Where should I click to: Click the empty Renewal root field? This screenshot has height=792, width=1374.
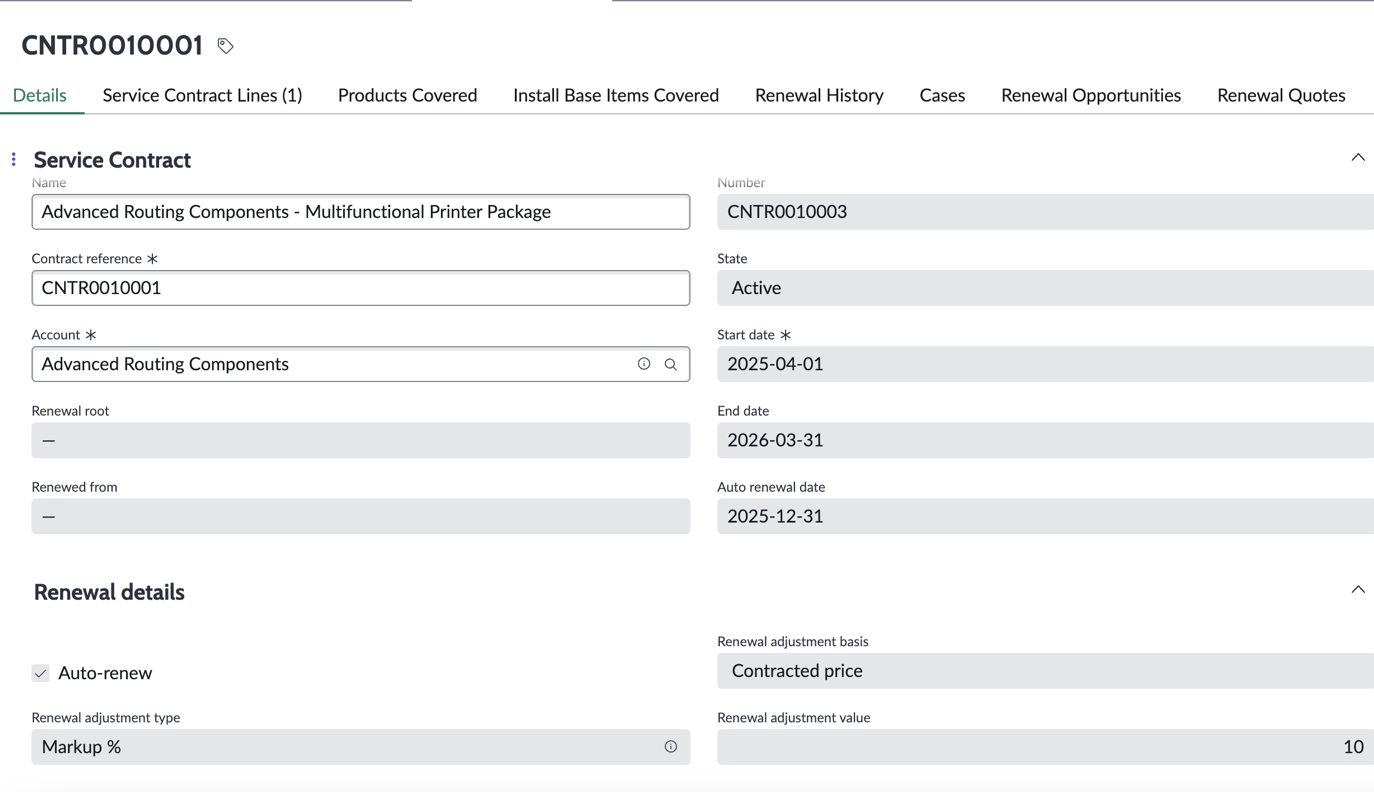[361, 440]
